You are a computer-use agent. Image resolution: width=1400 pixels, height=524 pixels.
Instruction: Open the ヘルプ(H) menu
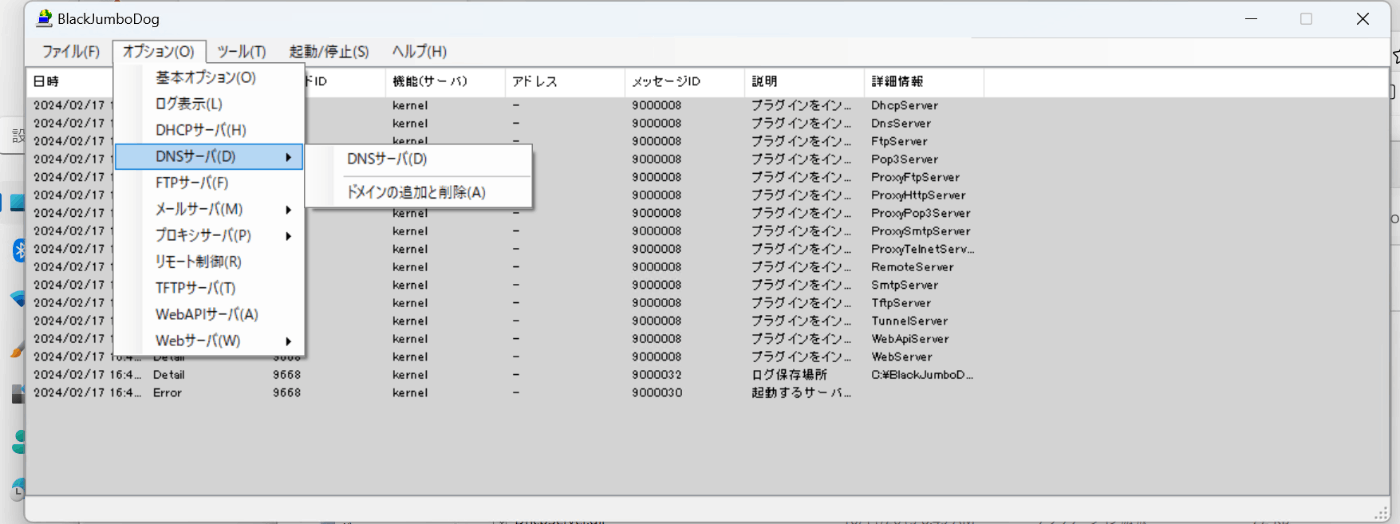click(419, 51)
